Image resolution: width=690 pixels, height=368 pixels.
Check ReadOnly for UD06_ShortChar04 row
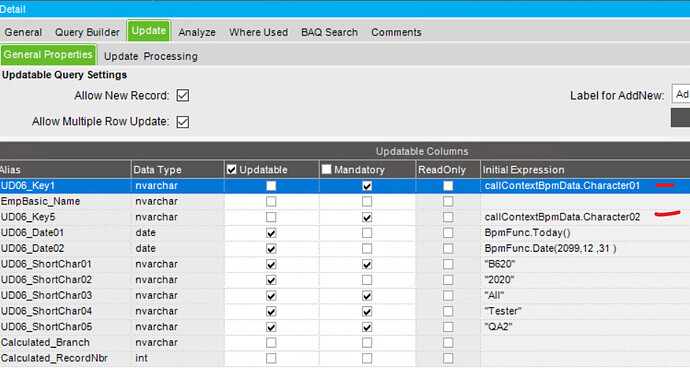pyautogui.click(x=448, y=311)
